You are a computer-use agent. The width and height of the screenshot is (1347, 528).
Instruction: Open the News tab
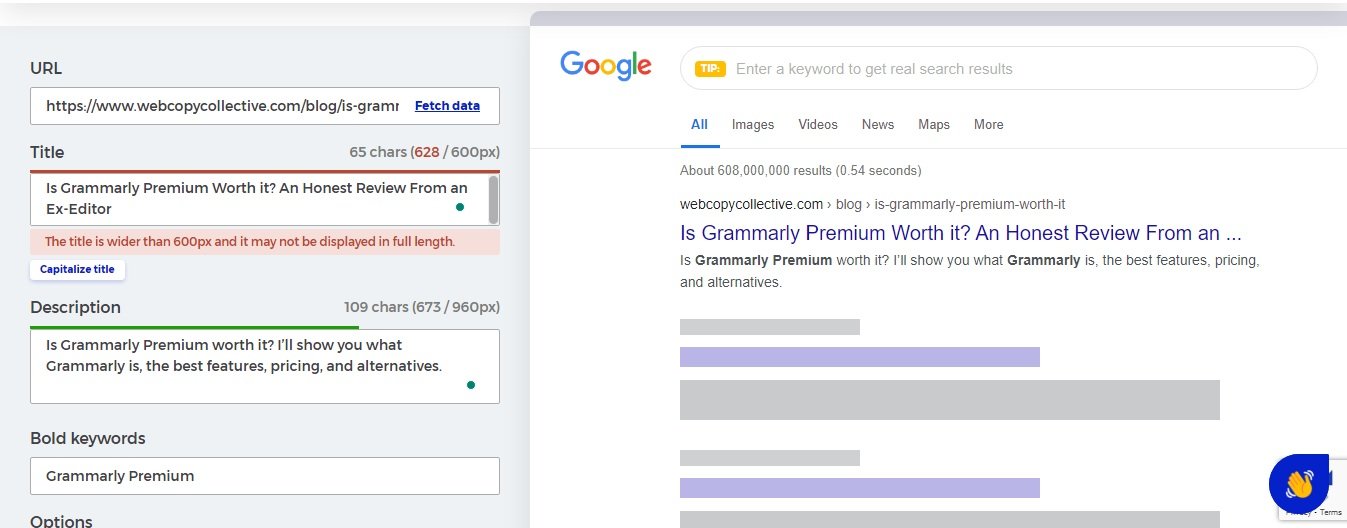[878, 124]
